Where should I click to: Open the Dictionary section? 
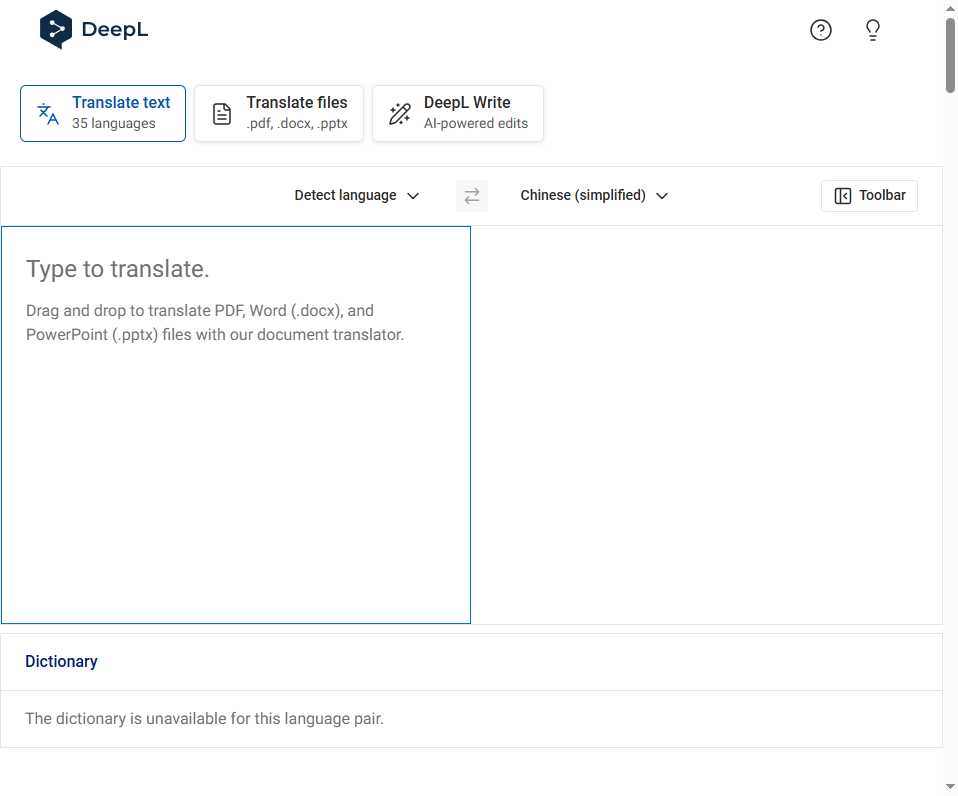61,661
